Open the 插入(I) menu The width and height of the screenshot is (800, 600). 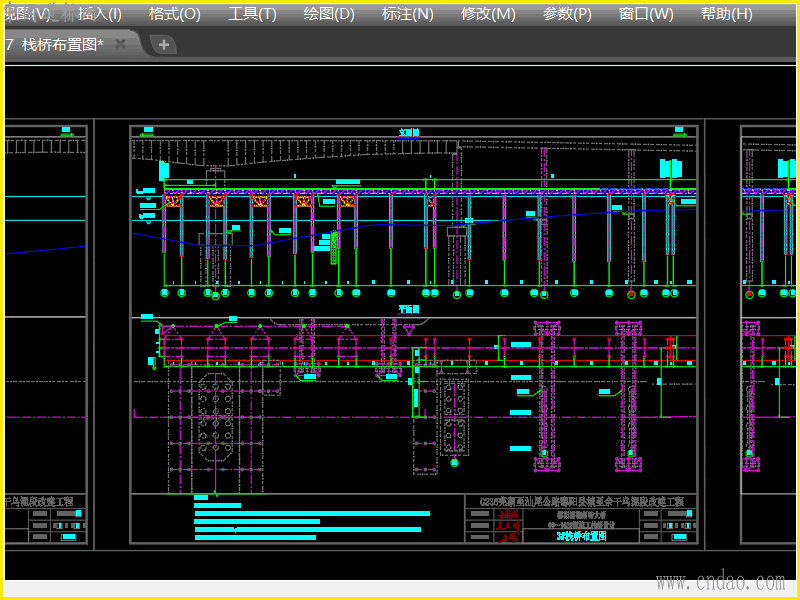[100, 14]
